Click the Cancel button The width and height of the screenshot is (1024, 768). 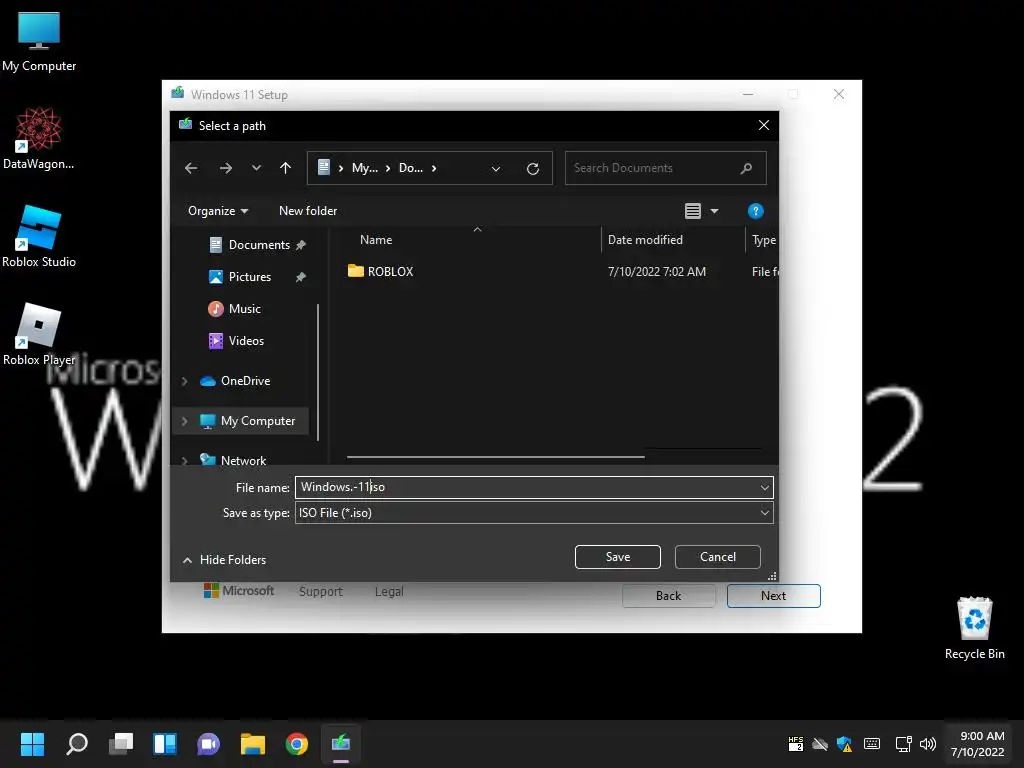coord(718,557)
